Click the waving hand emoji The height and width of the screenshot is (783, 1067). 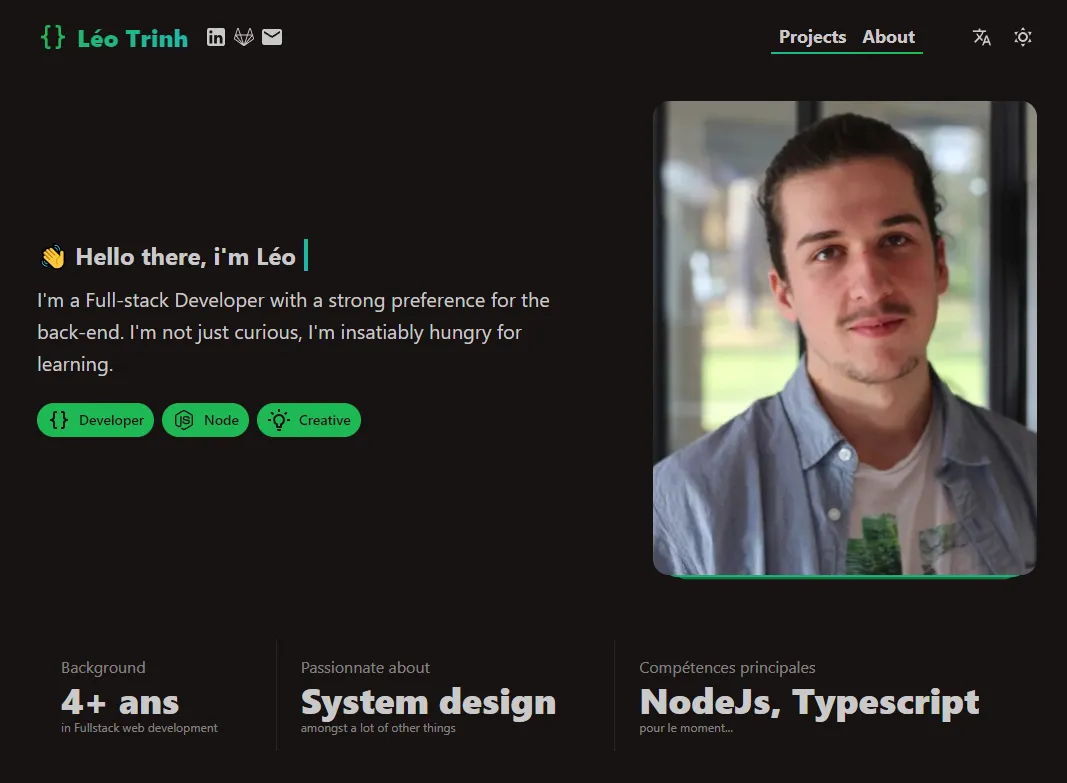point(53,257)
